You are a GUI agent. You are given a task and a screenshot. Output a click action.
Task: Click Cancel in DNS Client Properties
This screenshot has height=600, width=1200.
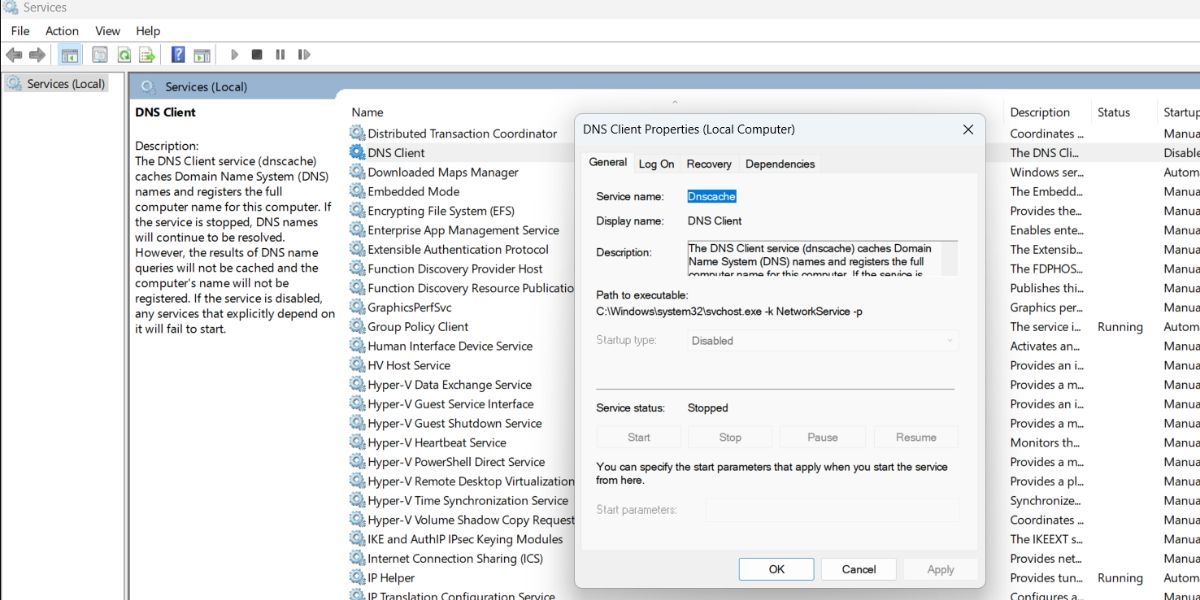point(859,569)
